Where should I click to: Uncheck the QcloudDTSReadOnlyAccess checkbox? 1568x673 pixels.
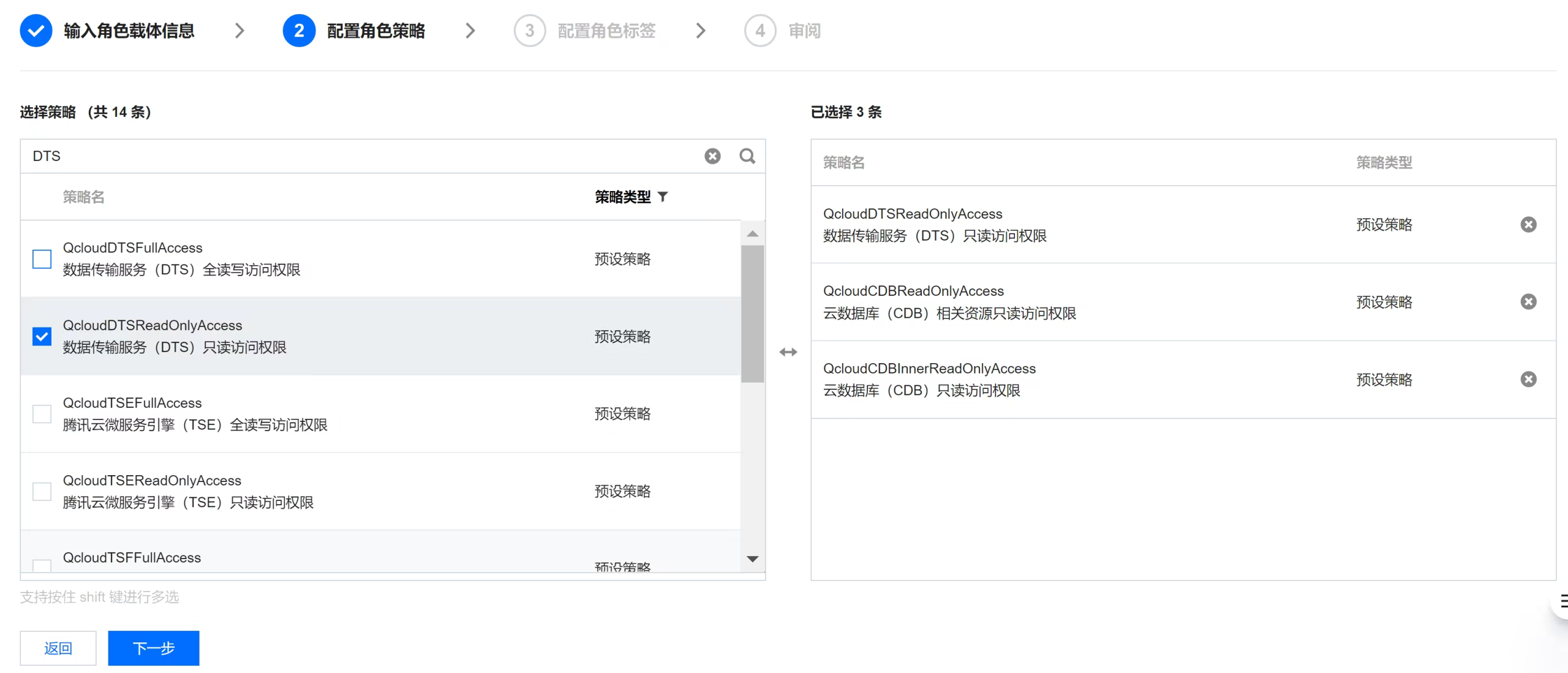click(x=42, y=336)
